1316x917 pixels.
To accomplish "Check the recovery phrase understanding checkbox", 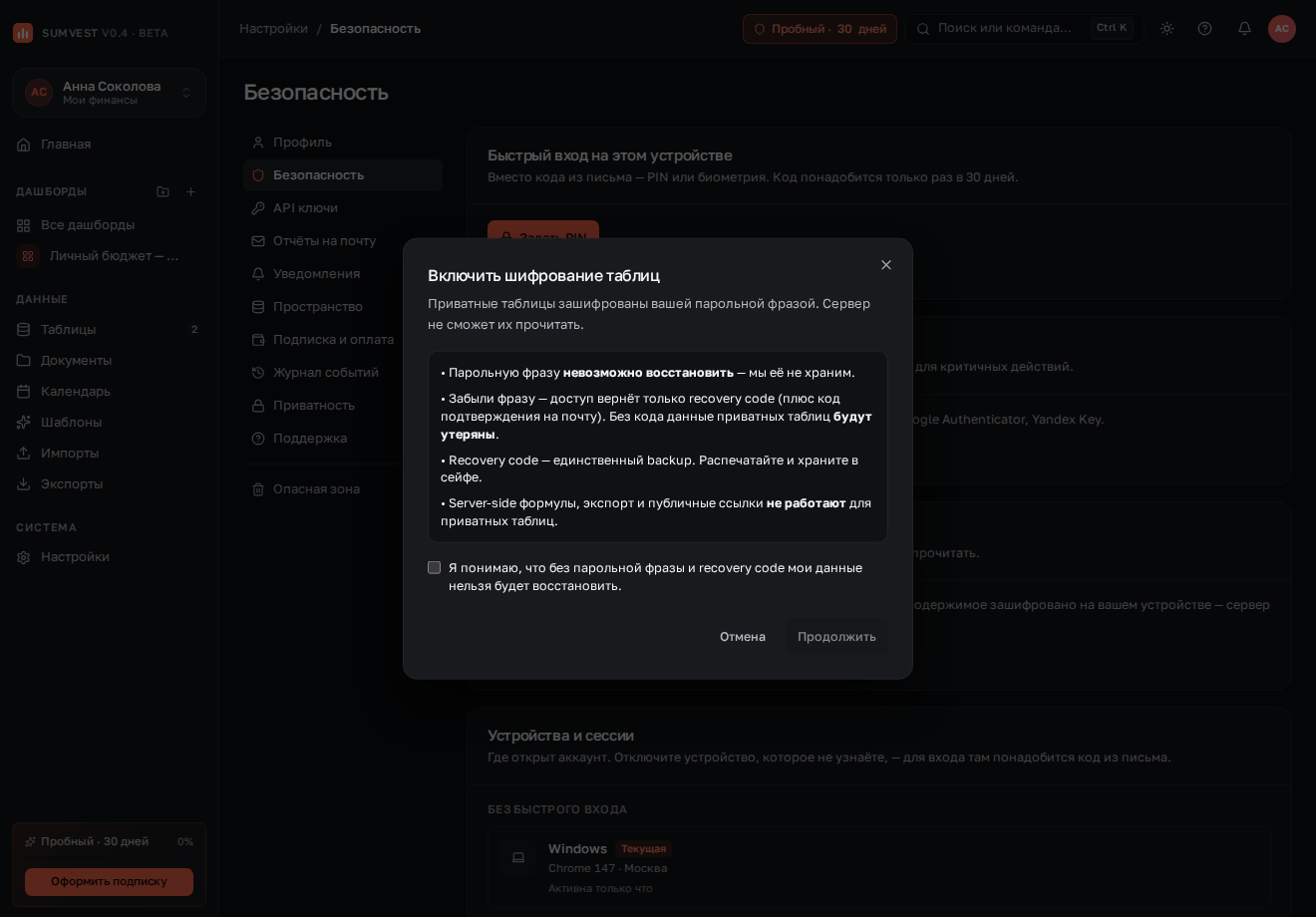I will pyautogui.click(x=435, y=567).
